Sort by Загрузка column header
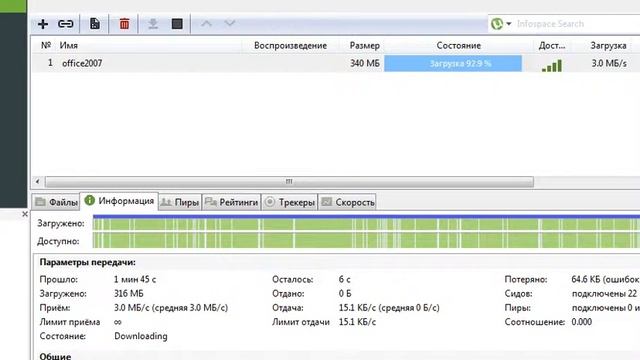Viewport: 640px width, 360px height. click(608, 46)
